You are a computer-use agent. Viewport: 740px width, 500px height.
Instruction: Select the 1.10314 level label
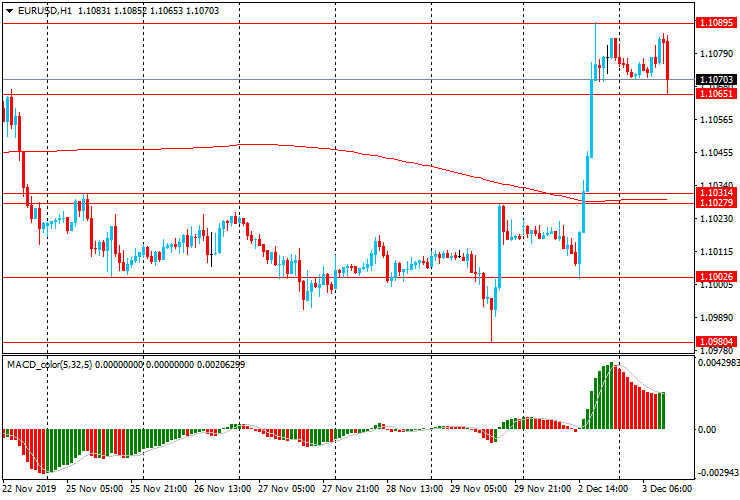[x=716, y=193]
